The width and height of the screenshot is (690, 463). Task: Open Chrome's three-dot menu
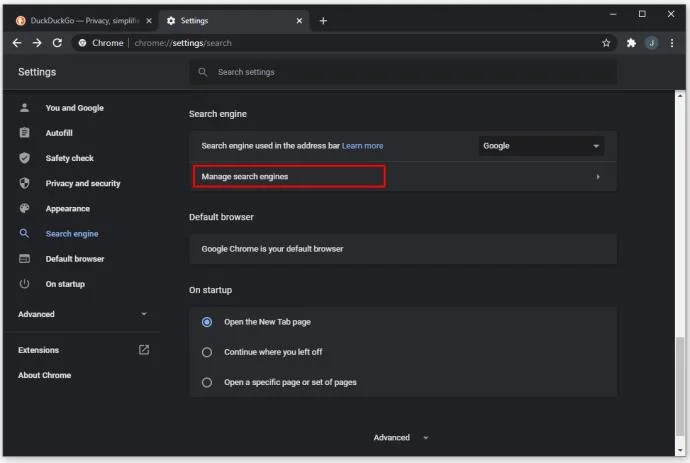[x=672, y=43]
